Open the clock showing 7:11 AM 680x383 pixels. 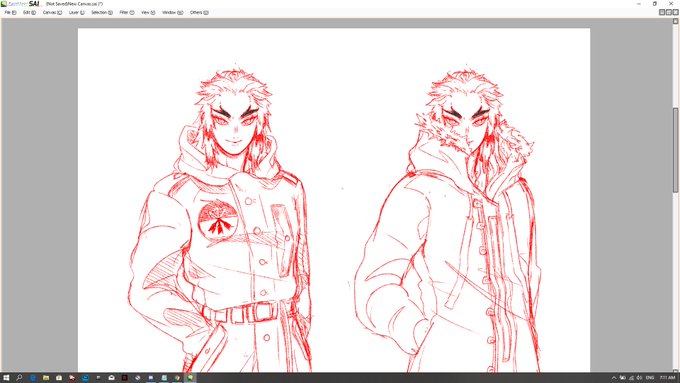pos(667,378)
